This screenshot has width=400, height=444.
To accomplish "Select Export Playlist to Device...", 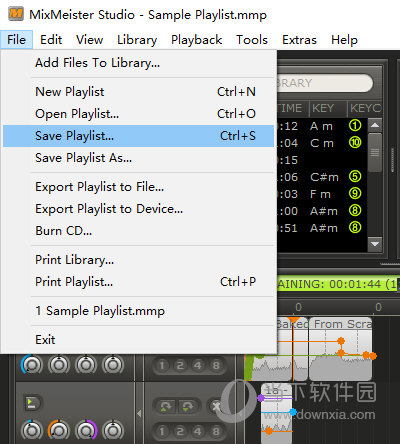I will pos(138,209).
